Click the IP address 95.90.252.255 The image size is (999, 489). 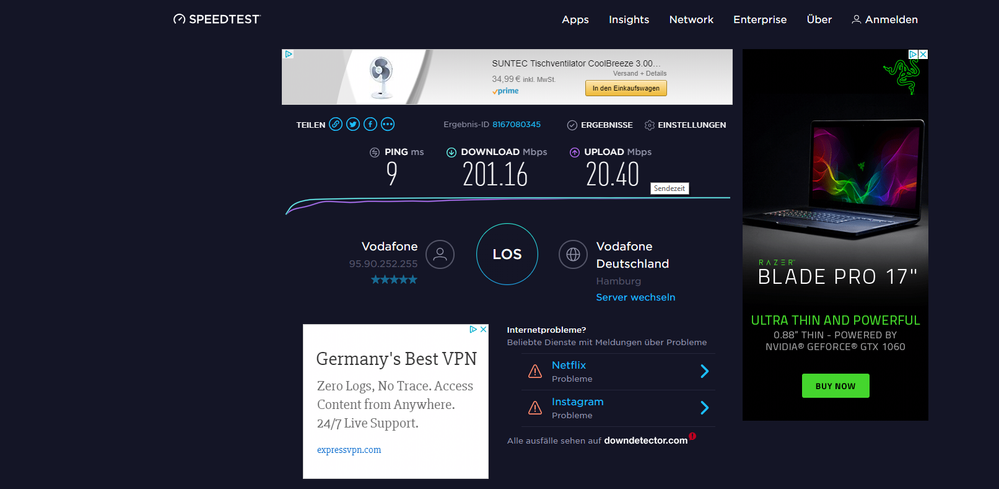[x=383, y=264]
